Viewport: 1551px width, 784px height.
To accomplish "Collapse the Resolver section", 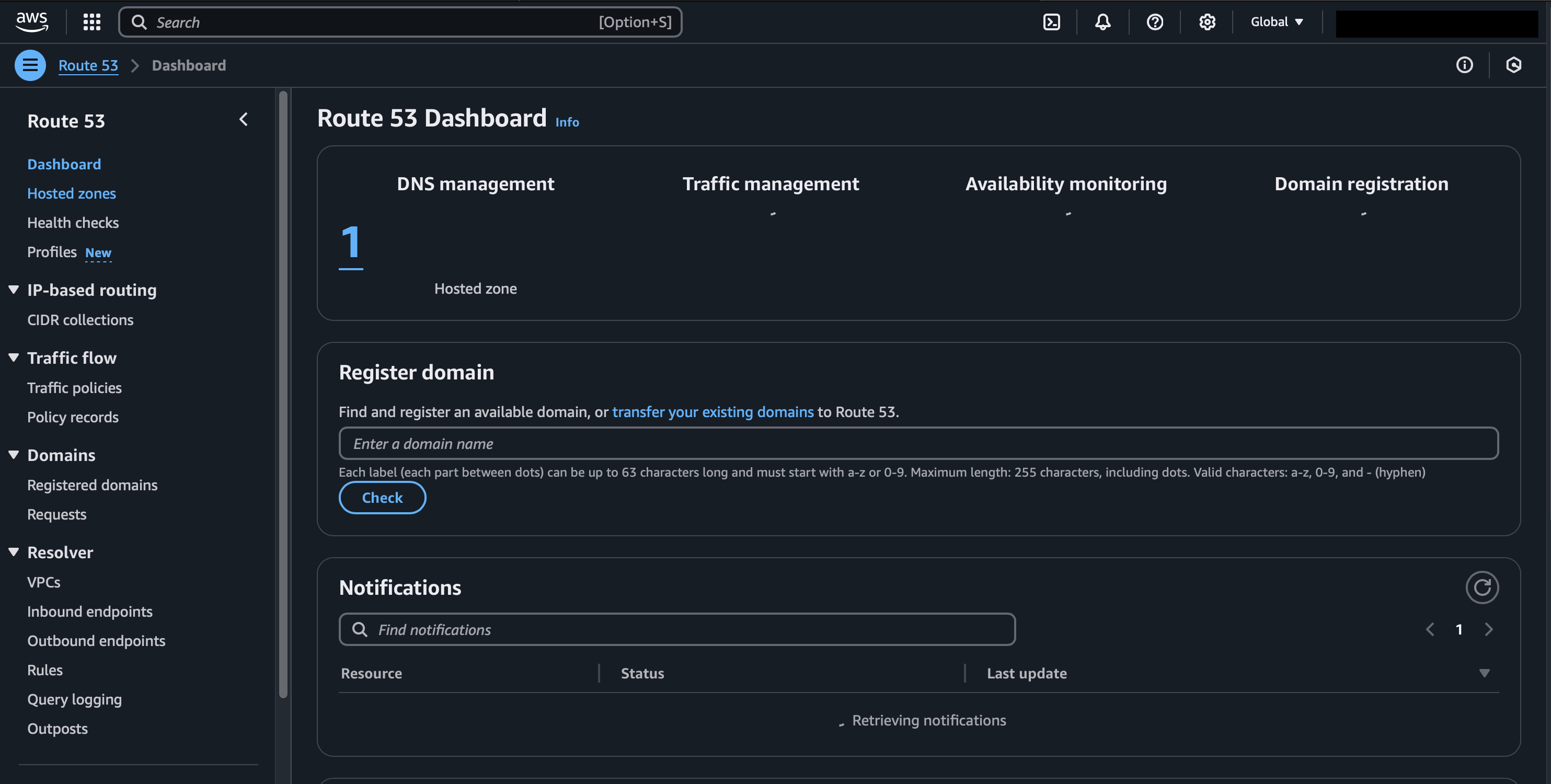I will pos(14,551).
